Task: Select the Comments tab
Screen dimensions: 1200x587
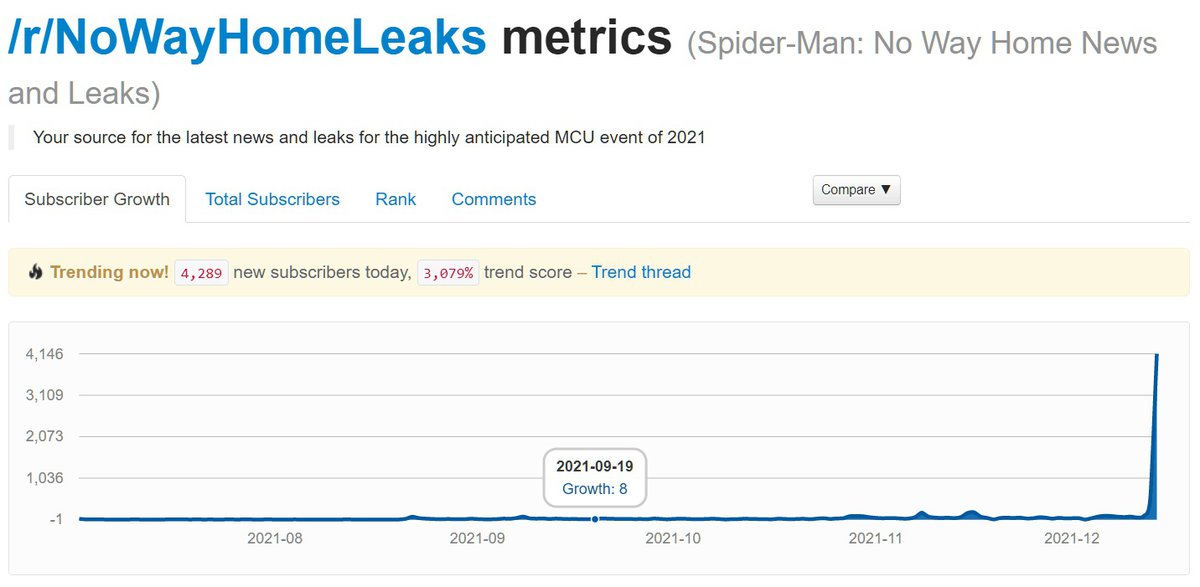Action: click(493, 199)
